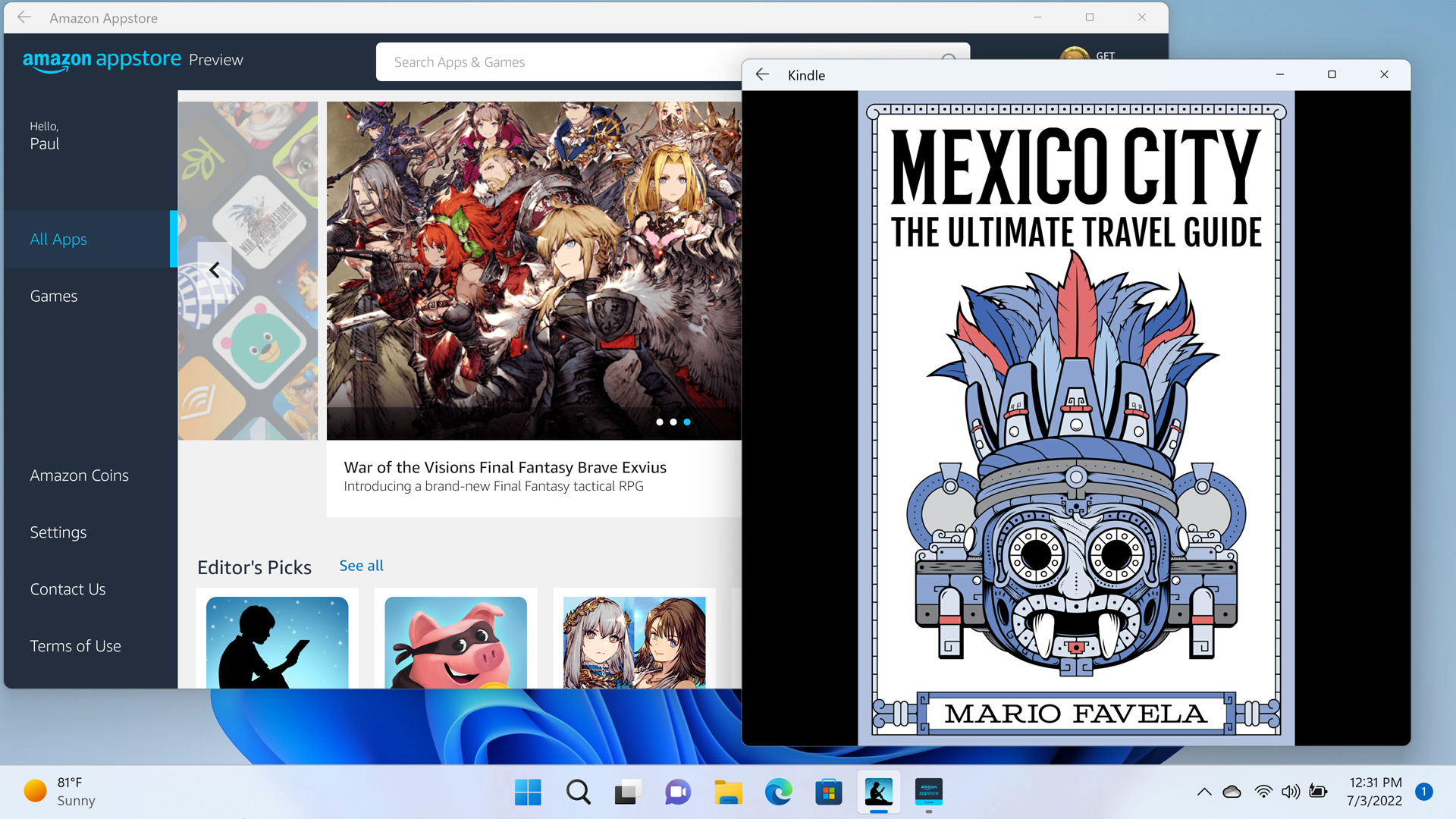Screen dimensions: 1456x819
Task: Open Microsoft Store taskbar icon
Action: coord(829,792)
